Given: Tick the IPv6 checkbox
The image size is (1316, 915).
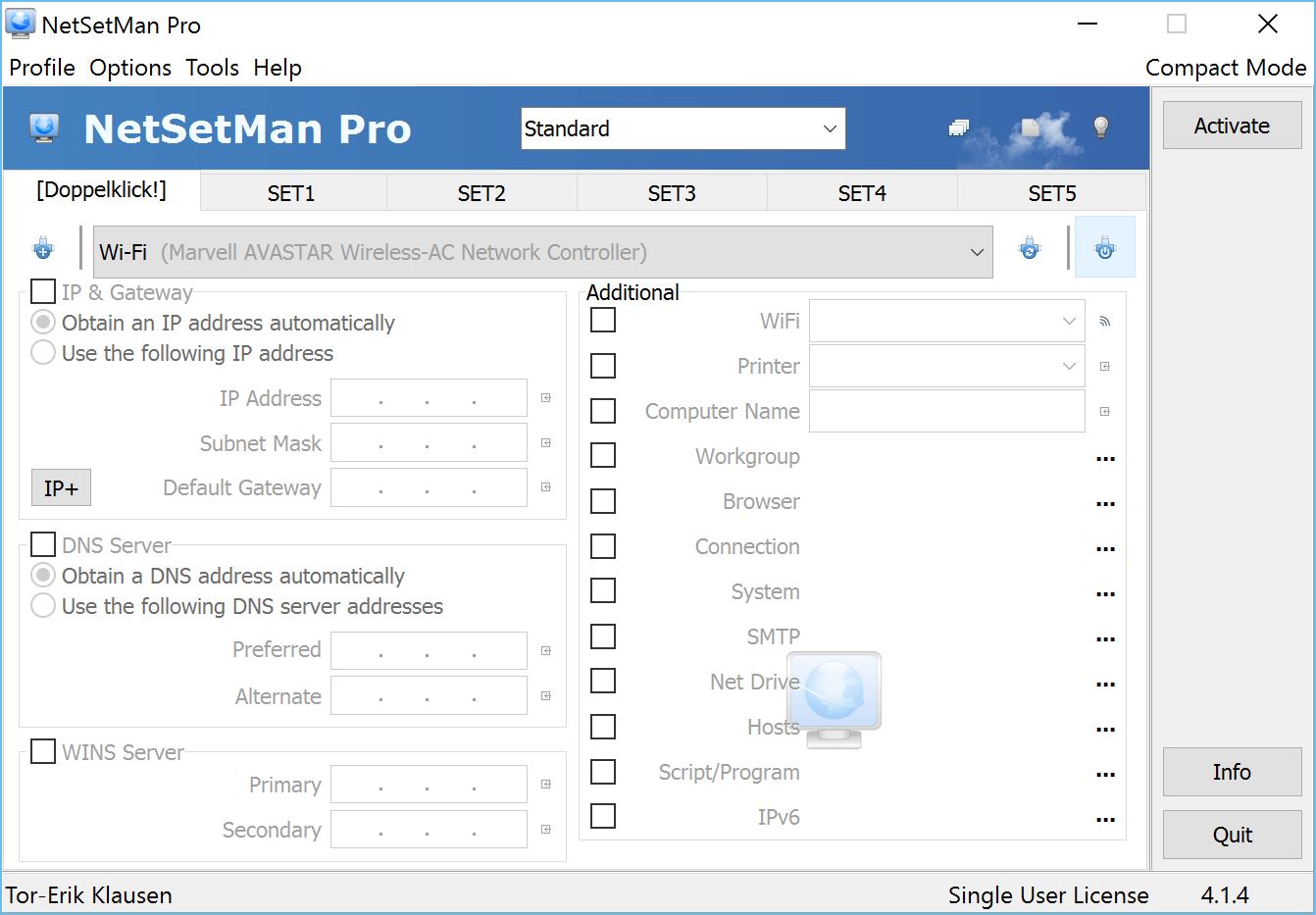Looking at the screenshot, I should tap(603, 816).
